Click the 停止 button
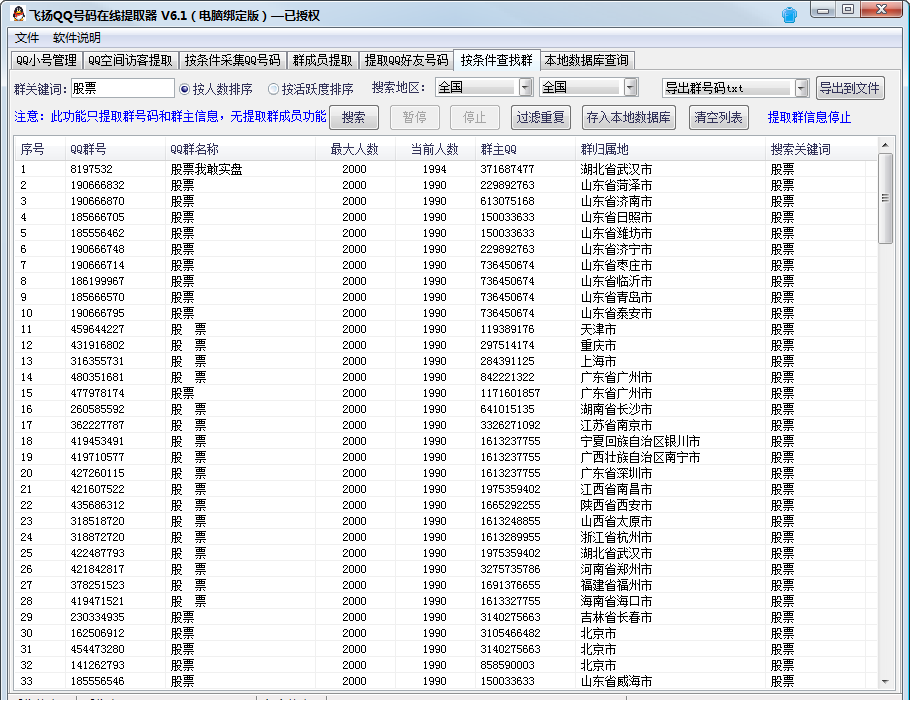The width and height of the screenshot is (910, 723). (x=474, y=117)
